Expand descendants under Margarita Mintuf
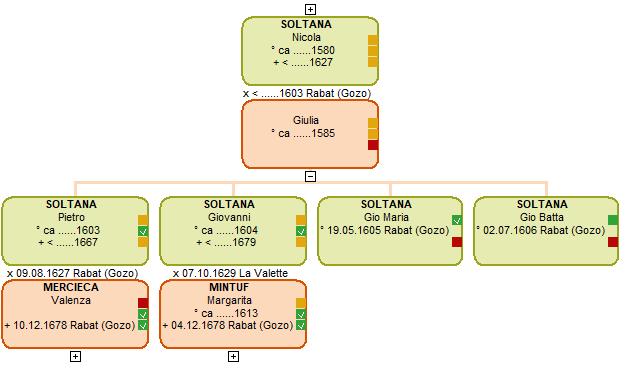This screenshot has height=370, width=625. coord(233,356)
